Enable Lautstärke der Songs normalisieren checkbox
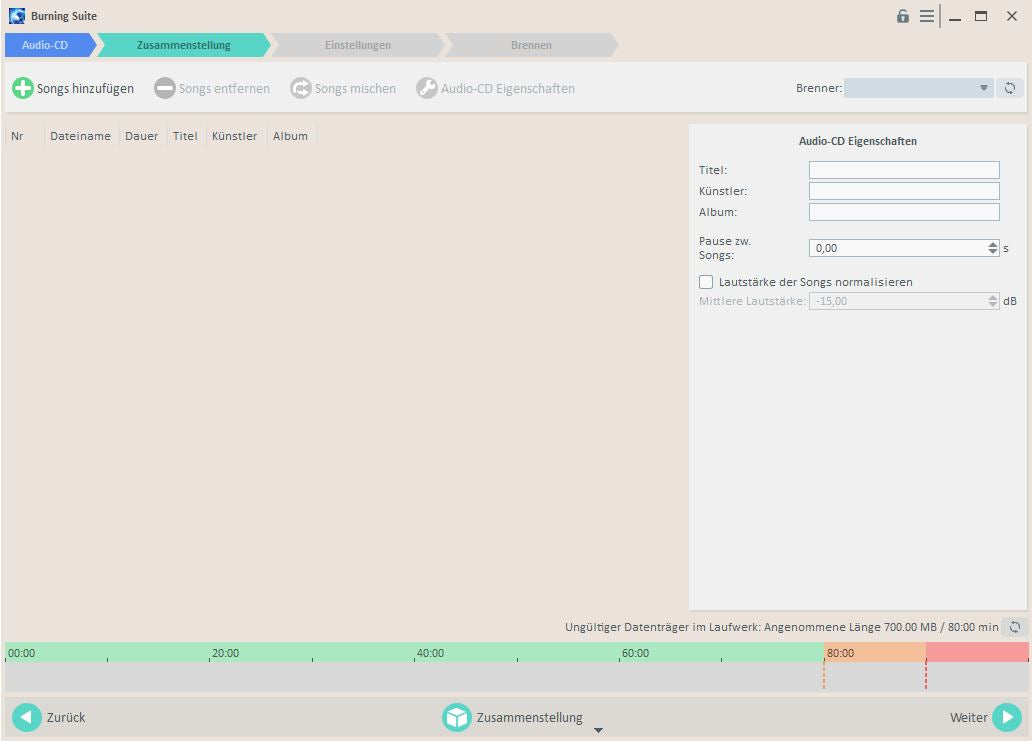 [706, 282]
